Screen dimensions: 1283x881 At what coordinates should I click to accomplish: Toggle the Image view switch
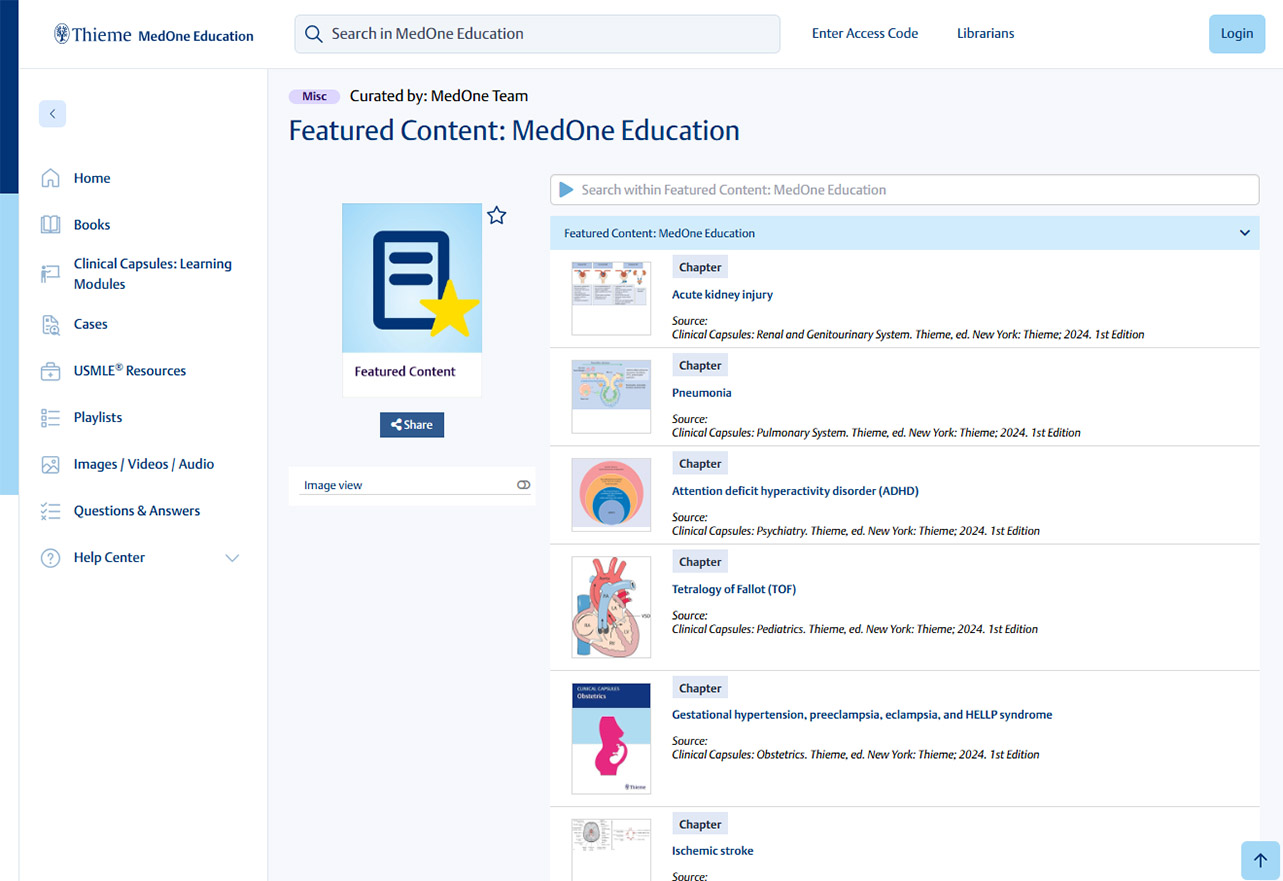523,485
